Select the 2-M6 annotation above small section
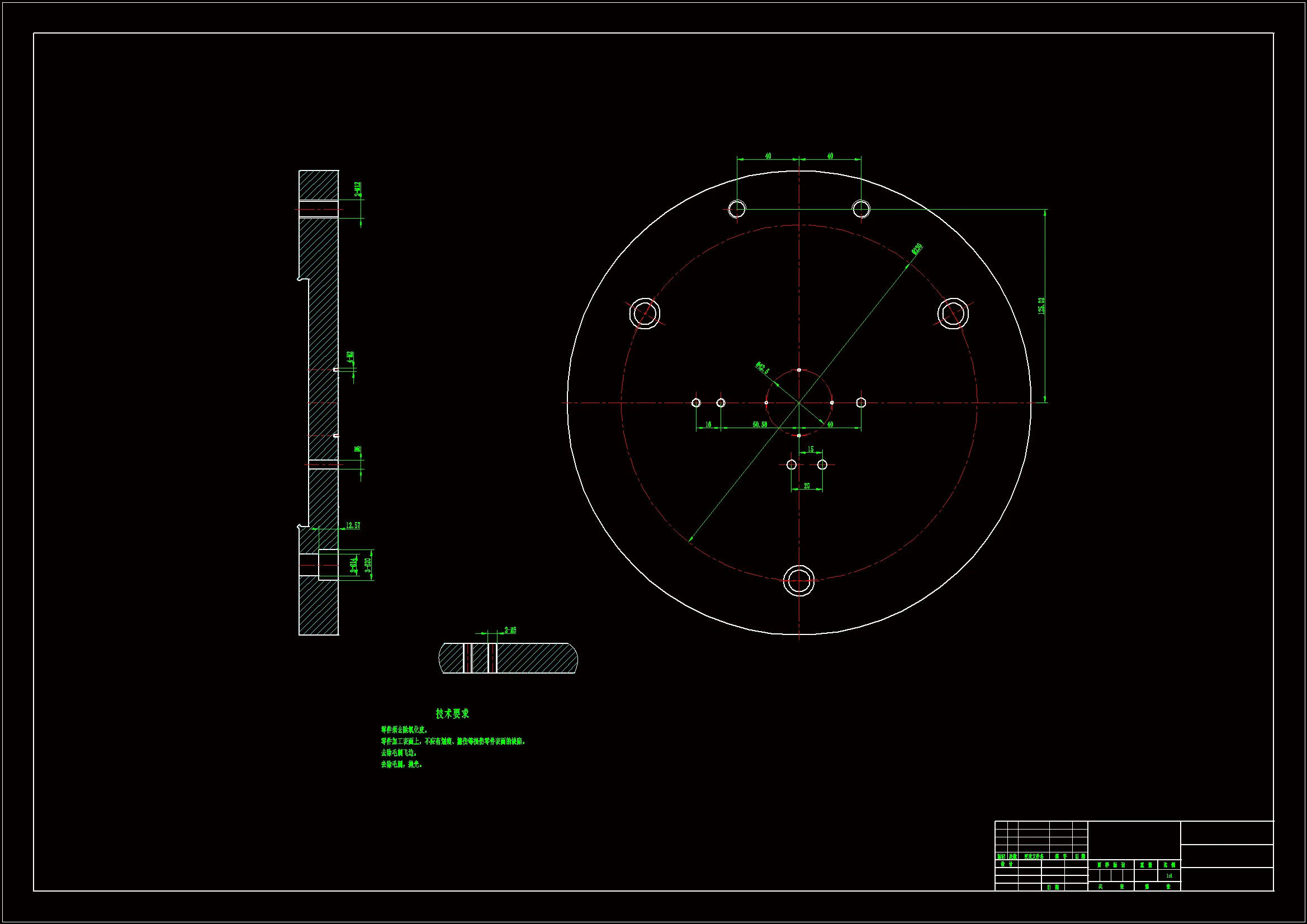 [x=510, y=630]
